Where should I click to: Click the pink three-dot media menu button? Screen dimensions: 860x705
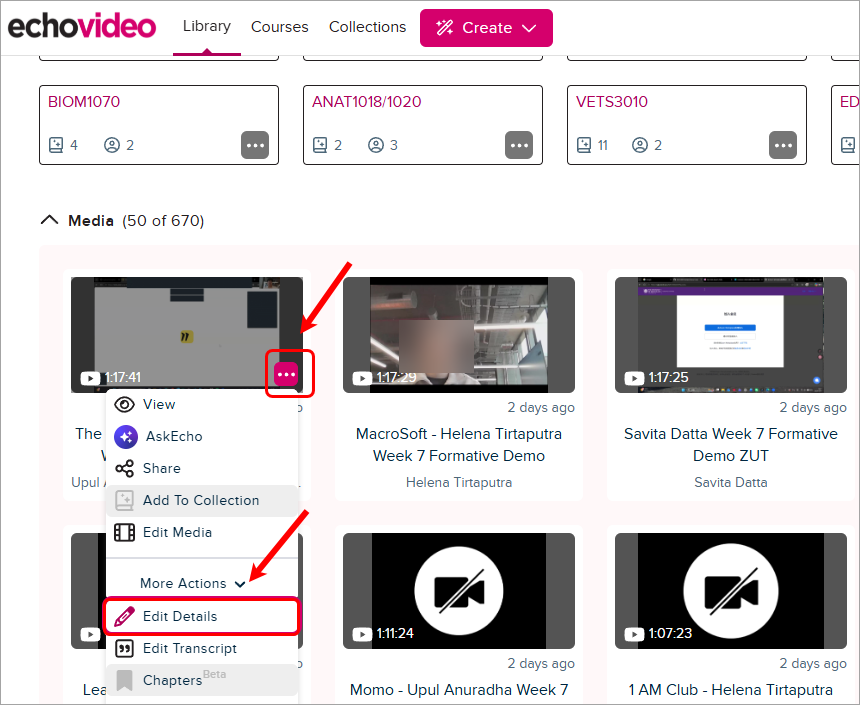(x=286, y=374)
